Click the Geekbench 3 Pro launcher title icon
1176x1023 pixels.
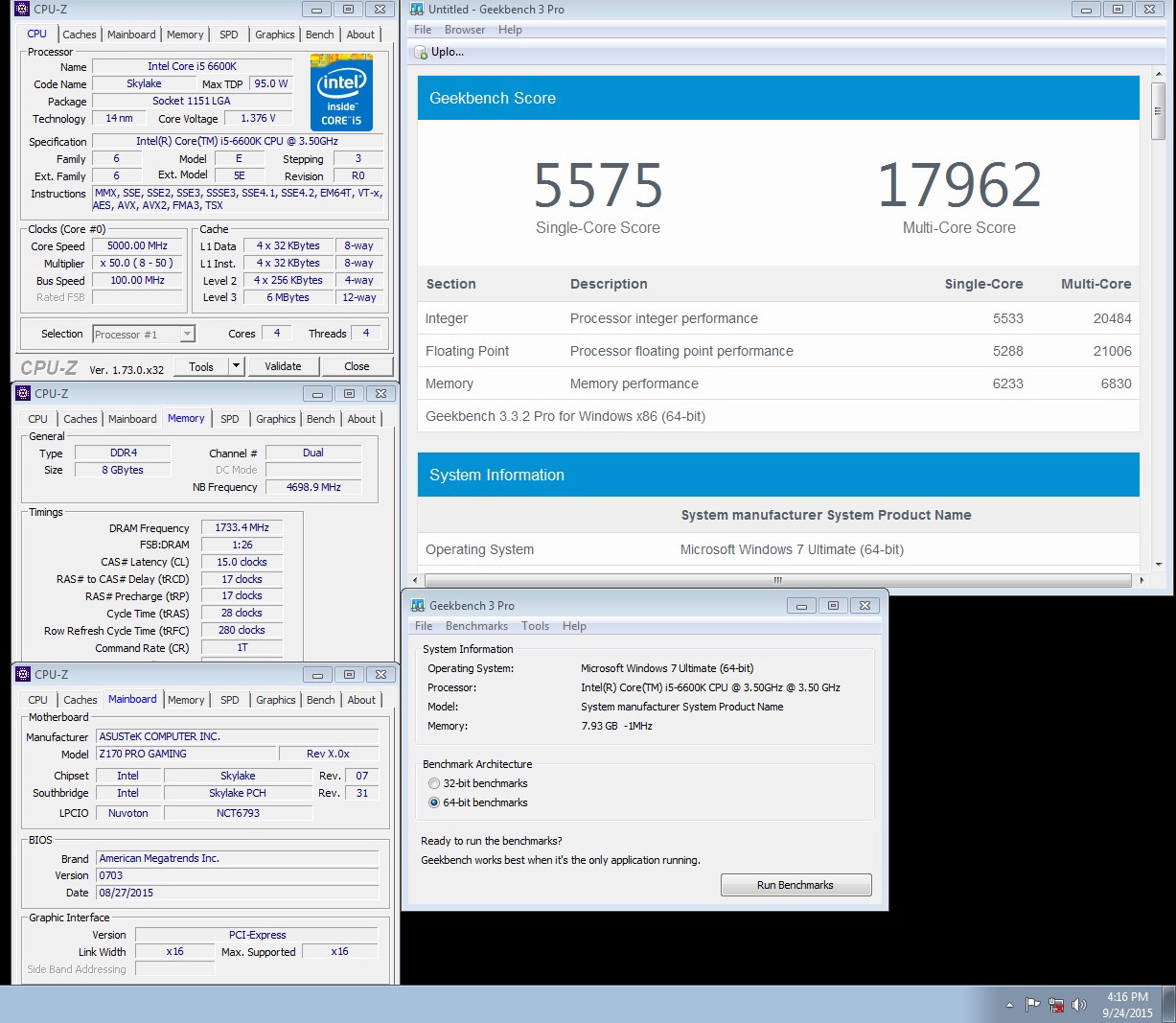point(418,605)
